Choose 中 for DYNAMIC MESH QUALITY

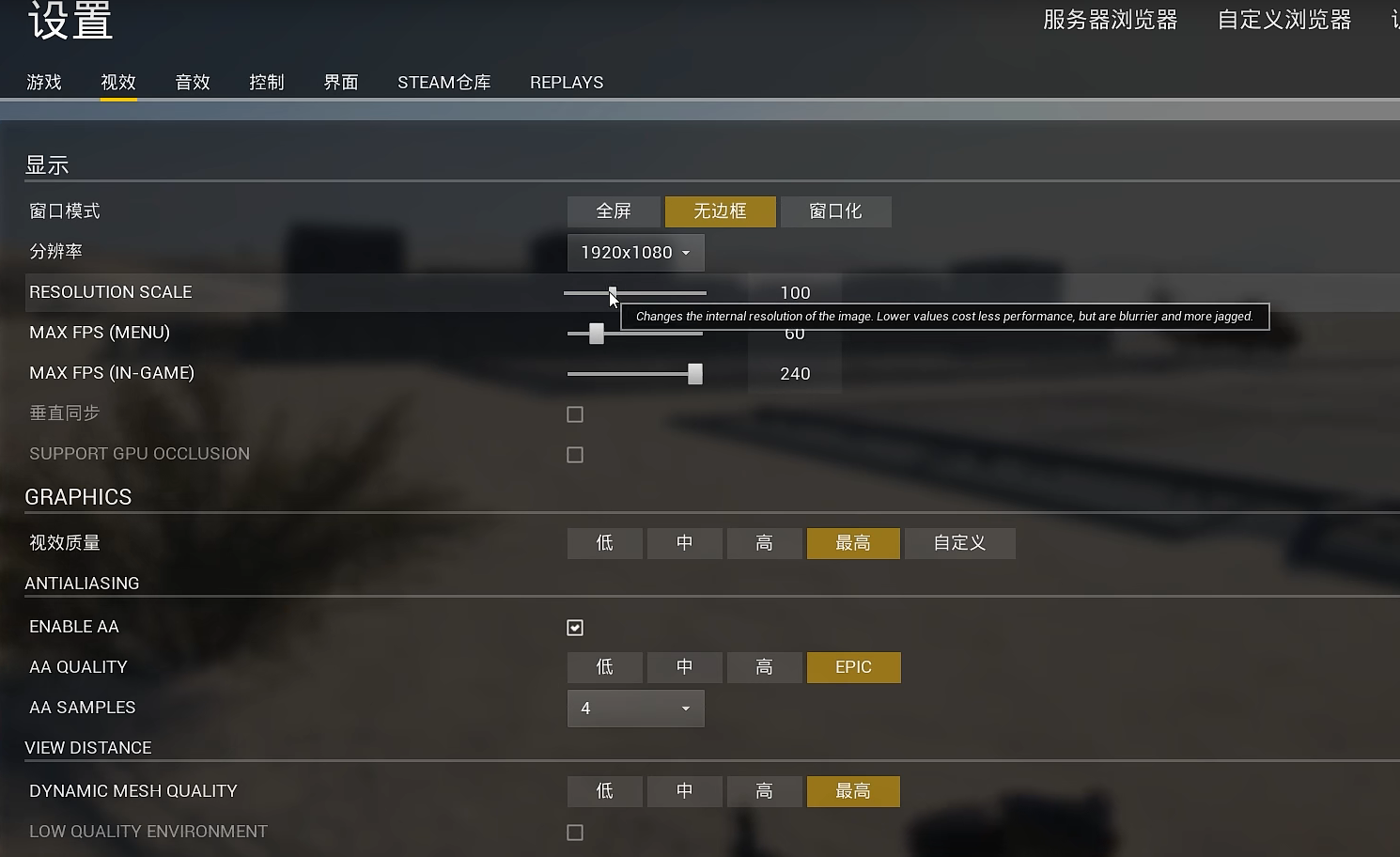tap(685, 791)
